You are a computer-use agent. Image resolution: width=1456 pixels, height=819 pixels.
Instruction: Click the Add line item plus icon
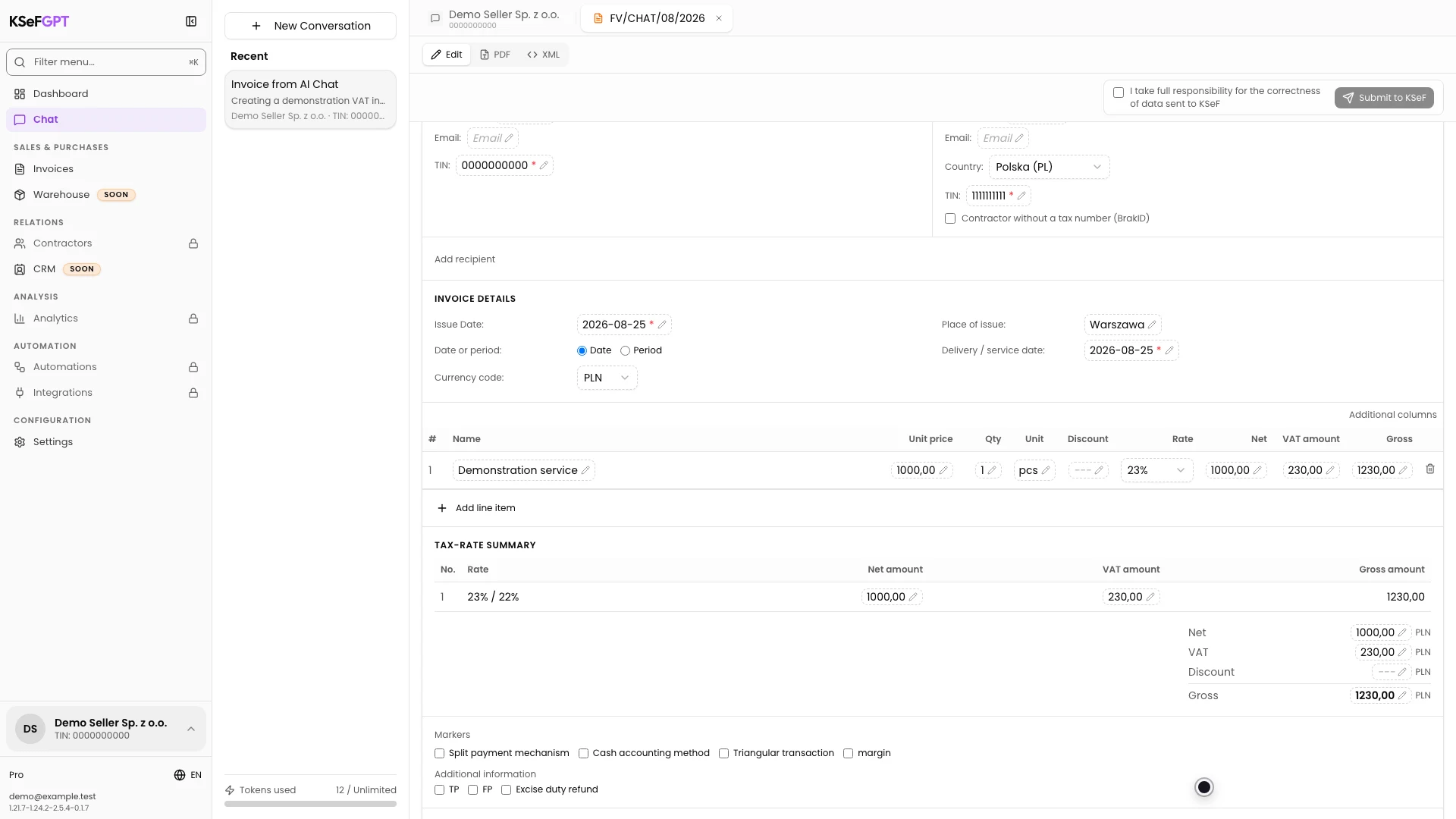coord(442,508)
